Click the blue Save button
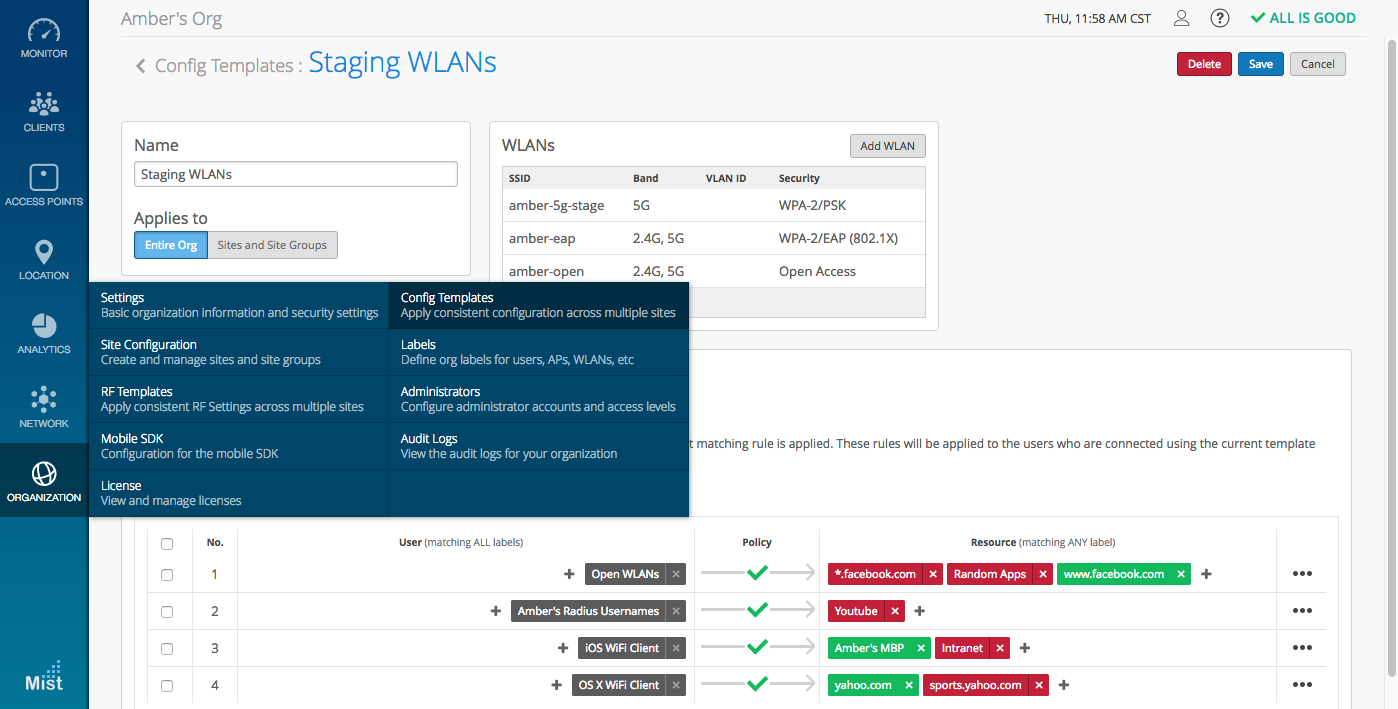This screenshot has width=1398, height=709. pyautogui.click(x=1261, y=64)
